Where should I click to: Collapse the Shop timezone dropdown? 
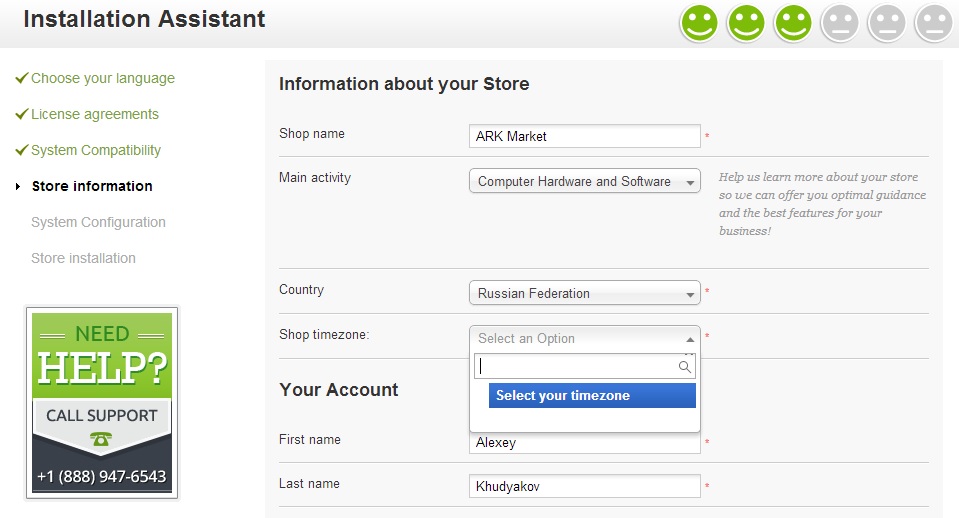point(584,338)
